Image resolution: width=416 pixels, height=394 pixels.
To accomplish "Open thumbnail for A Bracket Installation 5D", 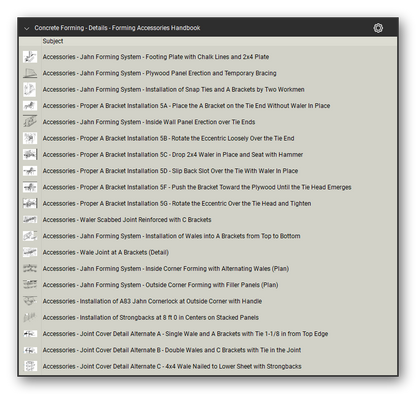I will [30, 171].
